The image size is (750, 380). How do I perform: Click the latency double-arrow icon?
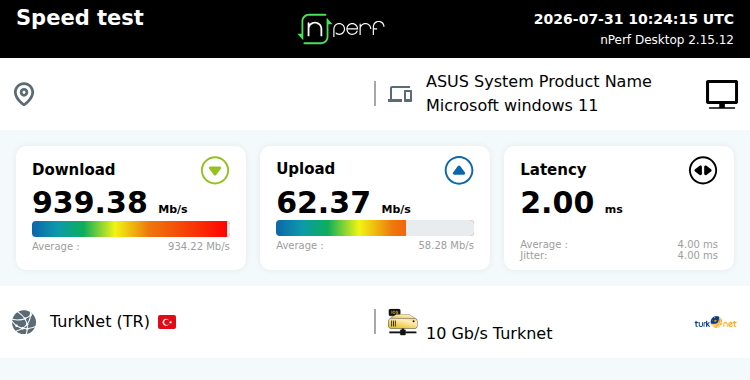click(x=703, y=170)
